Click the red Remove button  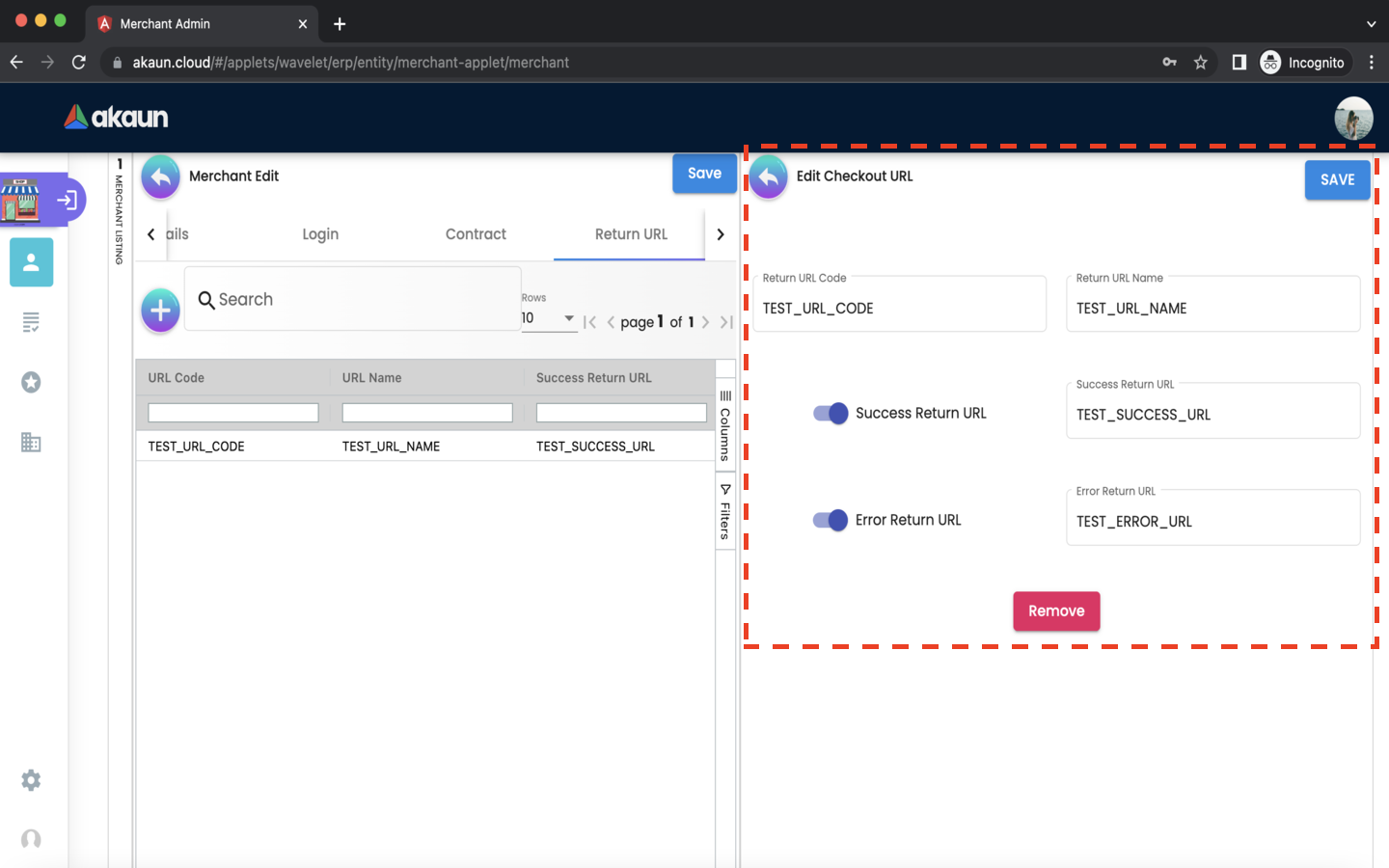(x=1056, y=611)
